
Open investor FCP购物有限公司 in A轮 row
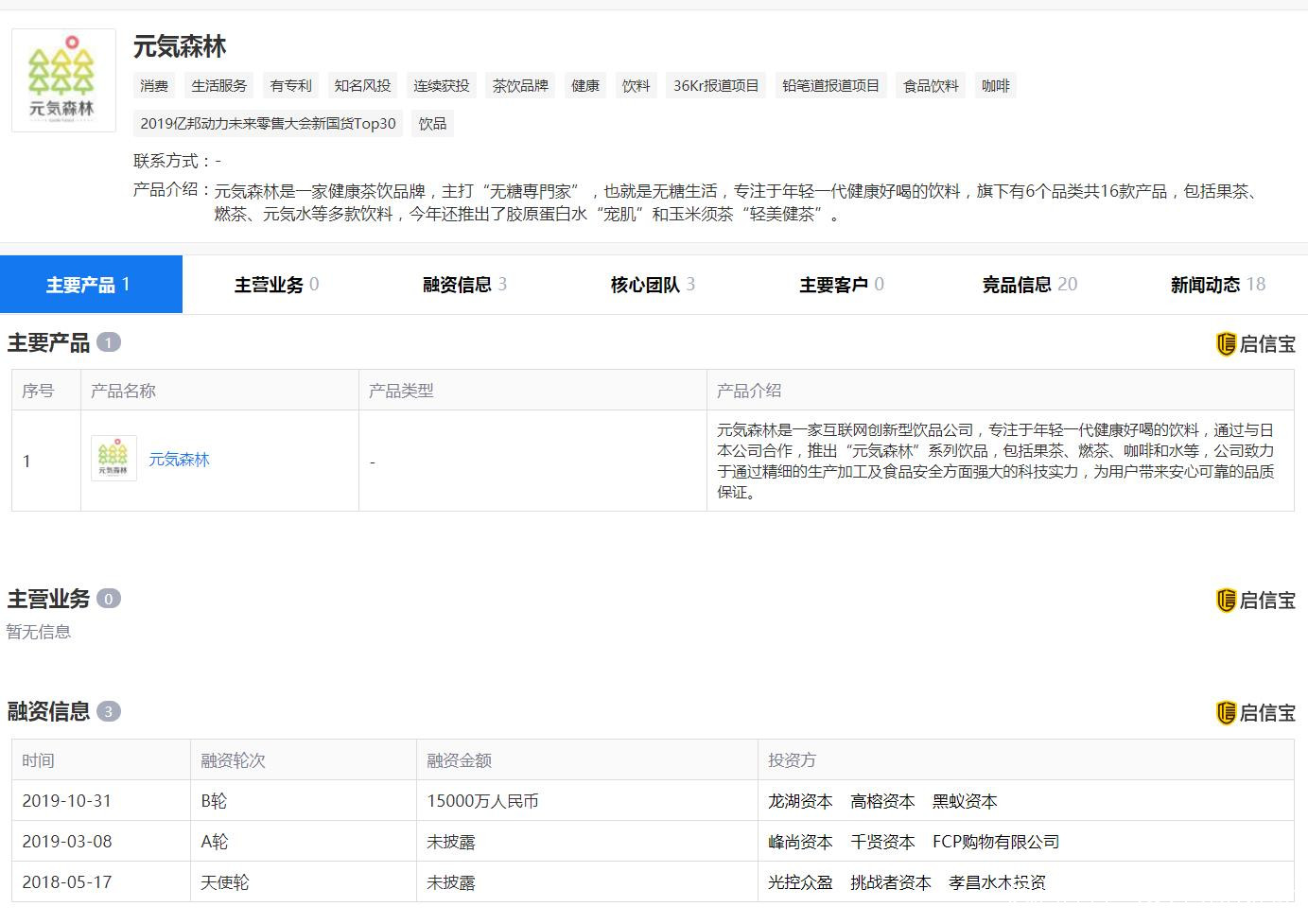click(x=995, y=842)
